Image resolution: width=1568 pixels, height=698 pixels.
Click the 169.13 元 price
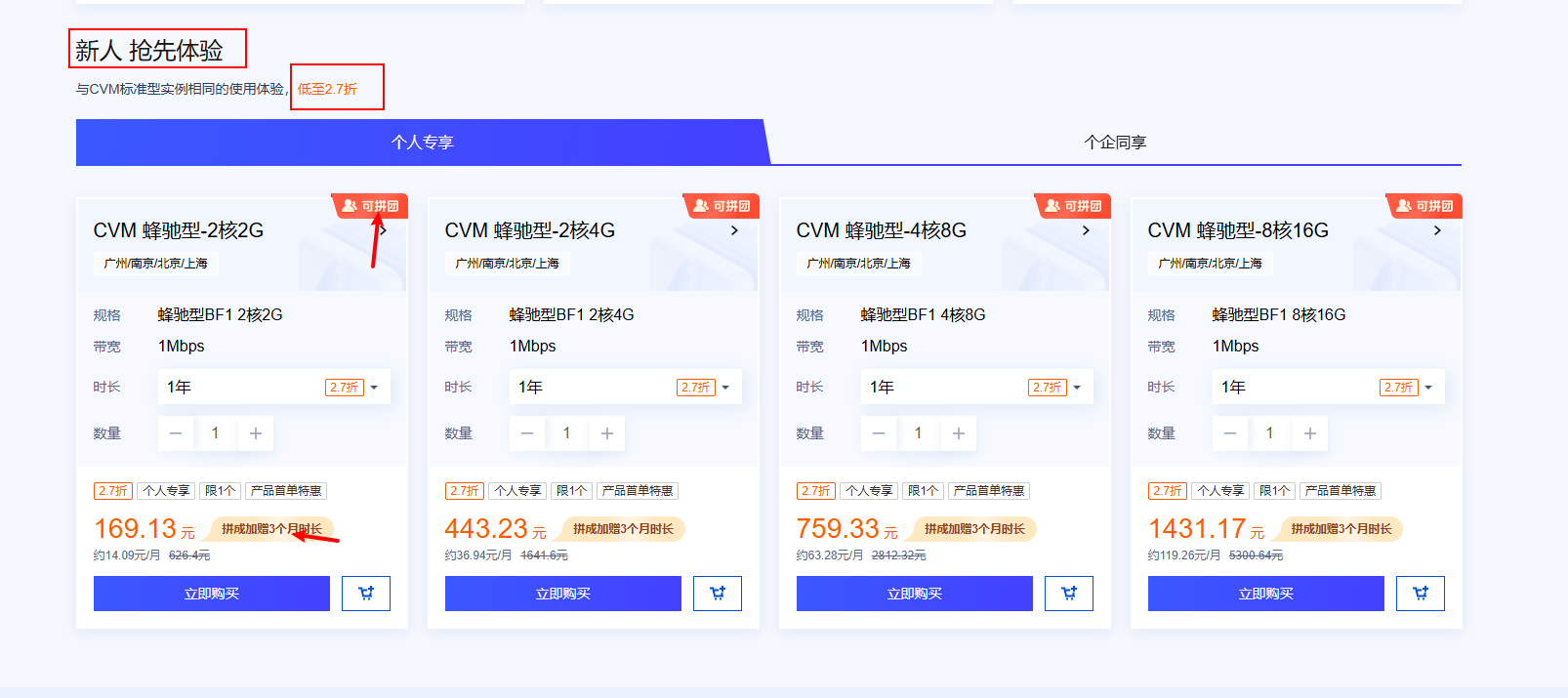pyautogui.click(x=144, y=529)
